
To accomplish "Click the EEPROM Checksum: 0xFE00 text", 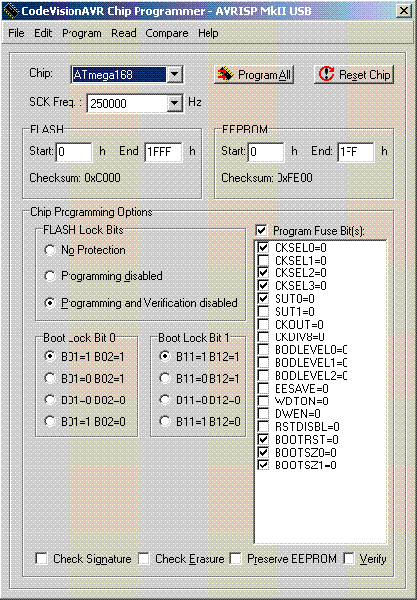I will pyautogui.click(x=267, y=178).
